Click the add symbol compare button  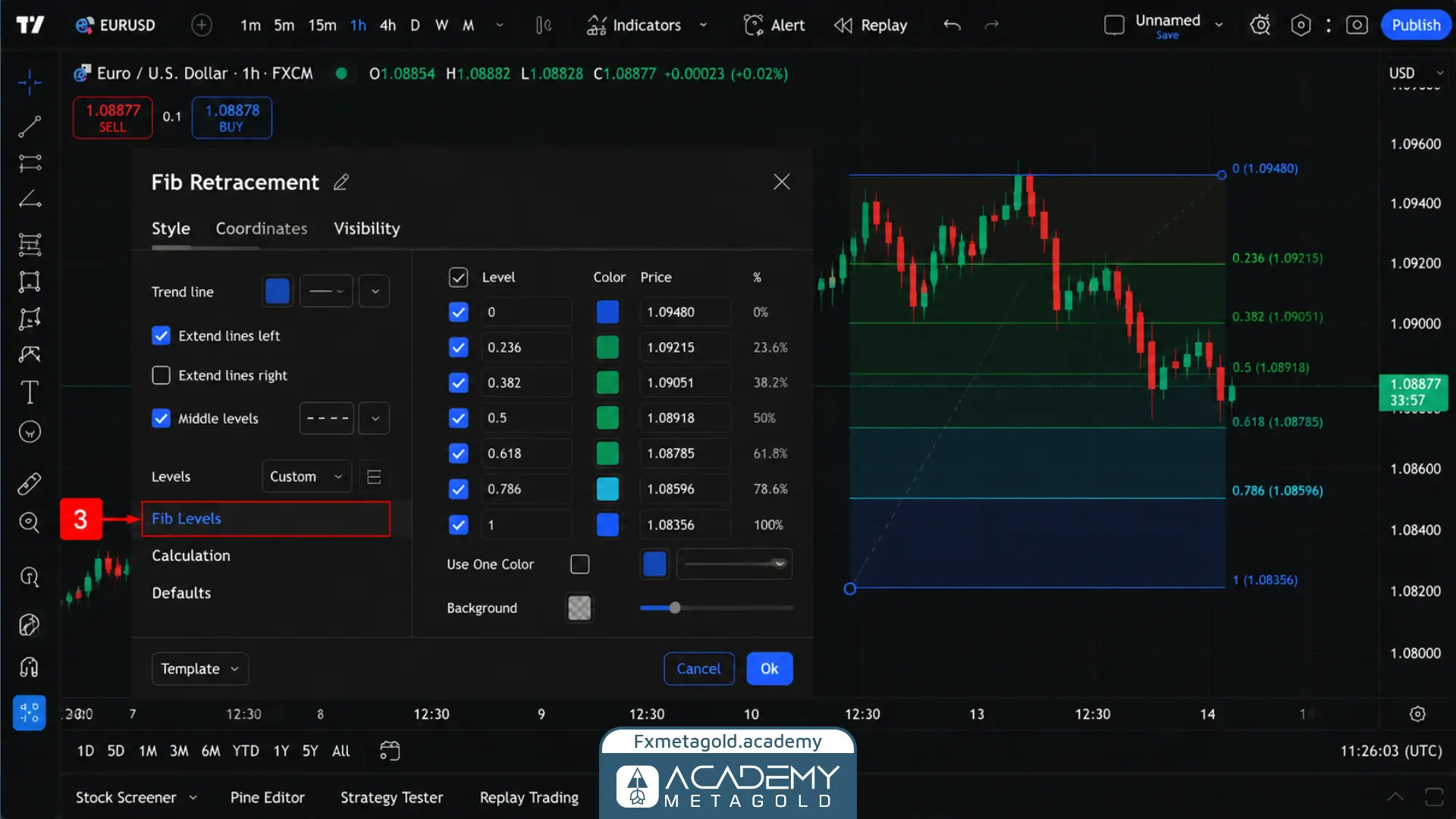[201, 26]
